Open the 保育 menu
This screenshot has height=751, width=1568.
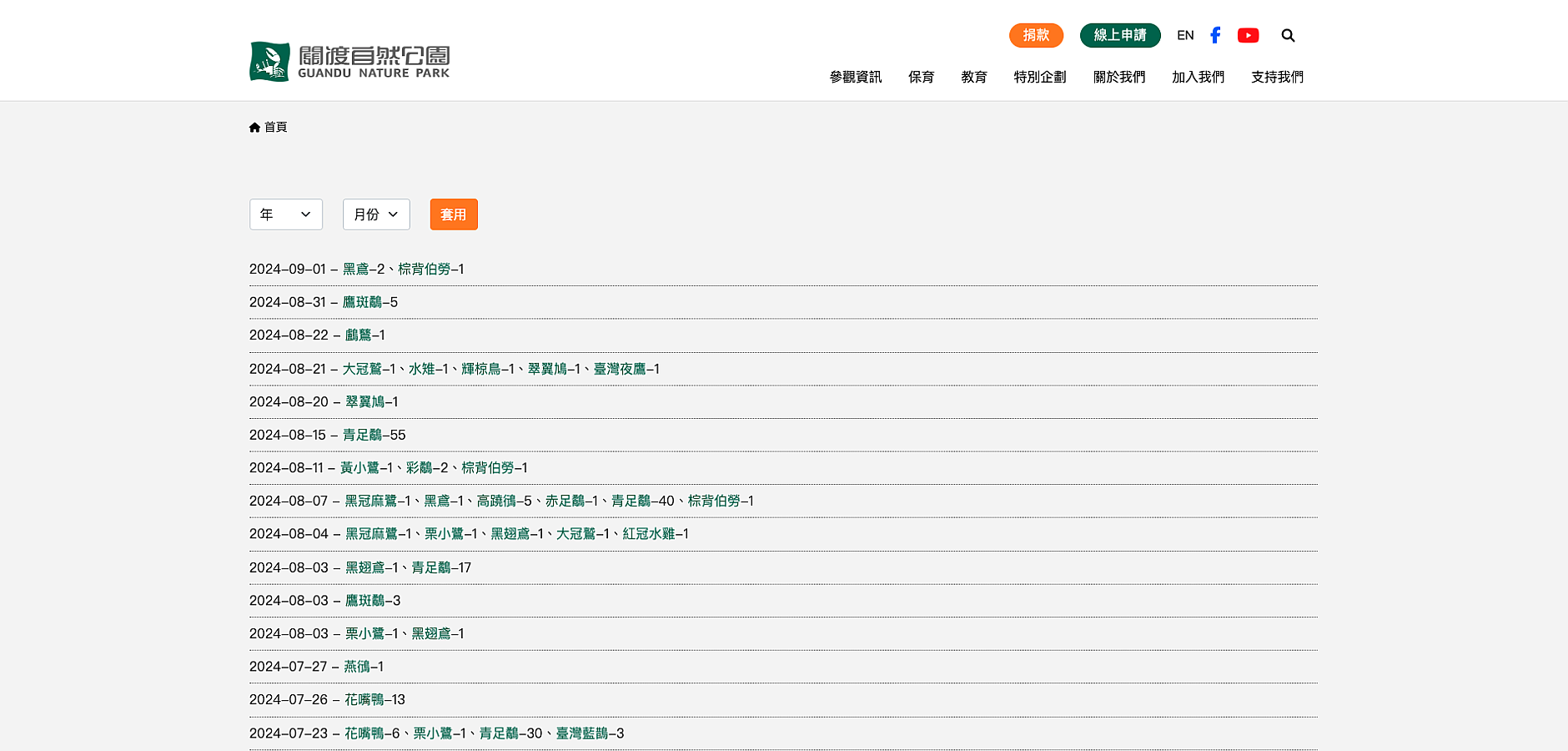pos(921,77)
